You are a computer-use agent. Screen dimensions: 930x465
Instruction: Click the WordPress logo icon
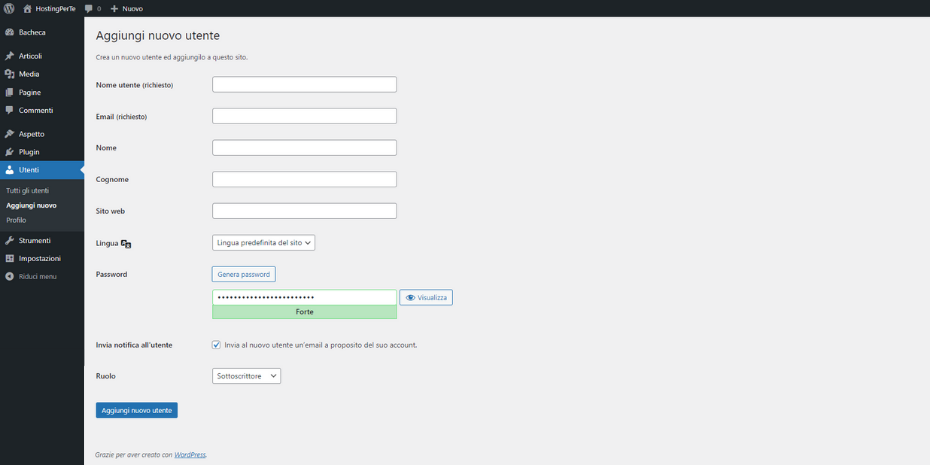pos(9,8)
